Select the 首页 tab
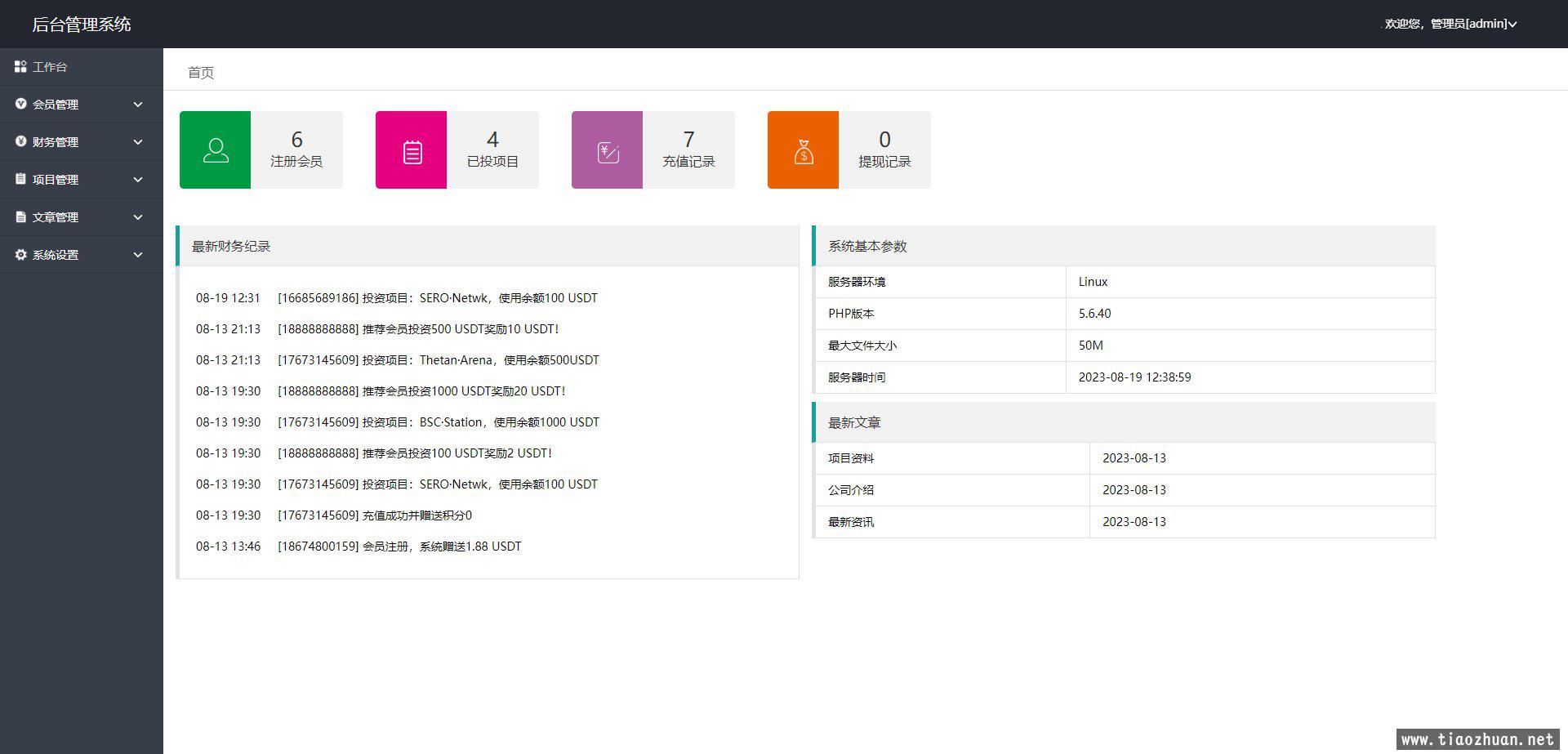This screenshot has width=1568, height=754. pos(201,73)
